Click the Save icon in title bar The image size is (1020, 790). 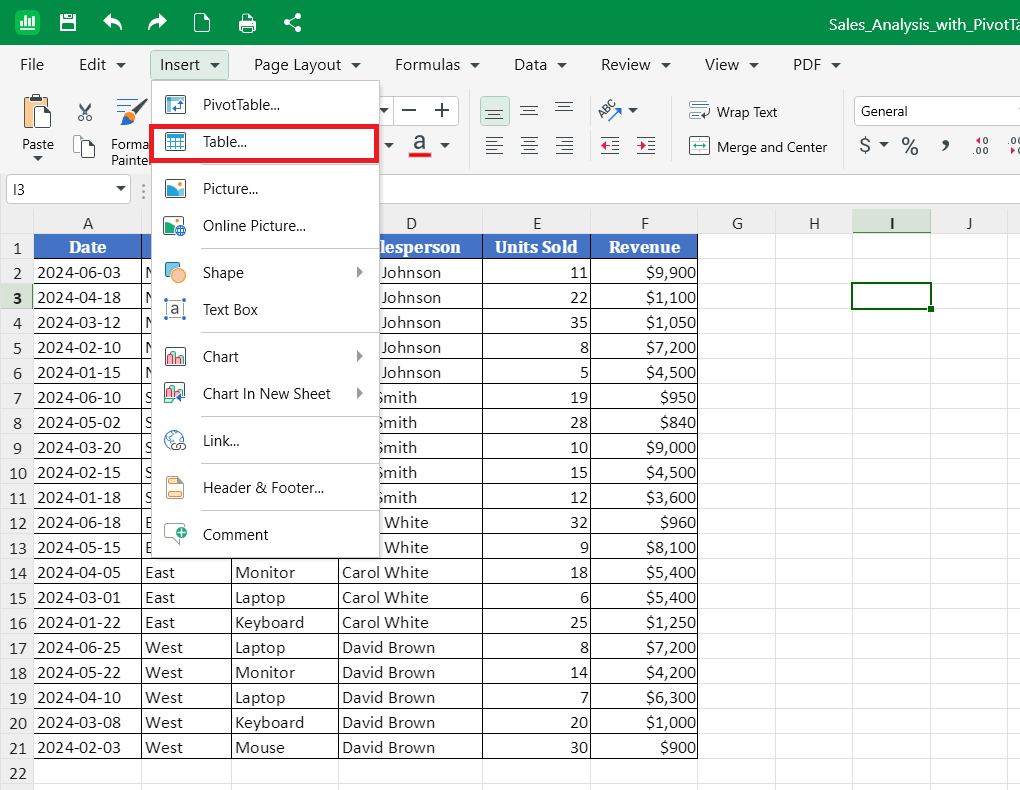(x=68, y=23)
